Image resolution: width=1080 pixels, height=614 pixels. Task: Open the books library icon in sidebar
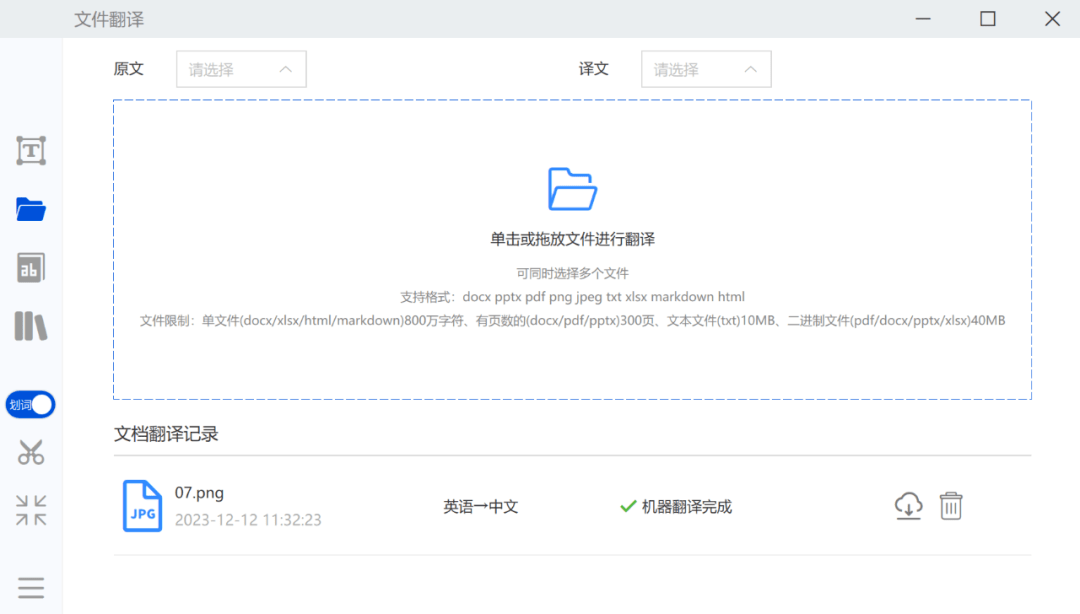pyautogui.click(x=31, y=326)
